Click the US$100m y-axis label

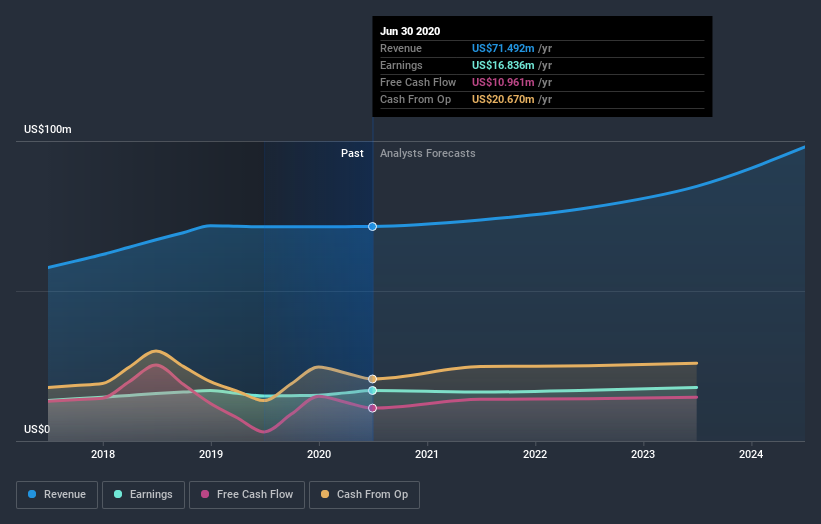tap(48, 129)
